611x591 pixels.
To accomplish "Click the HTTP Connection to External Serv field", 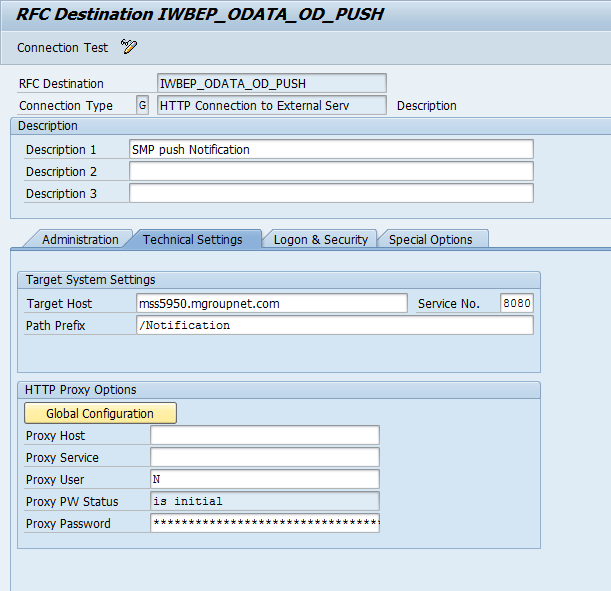I will click(x=271, y=105).
